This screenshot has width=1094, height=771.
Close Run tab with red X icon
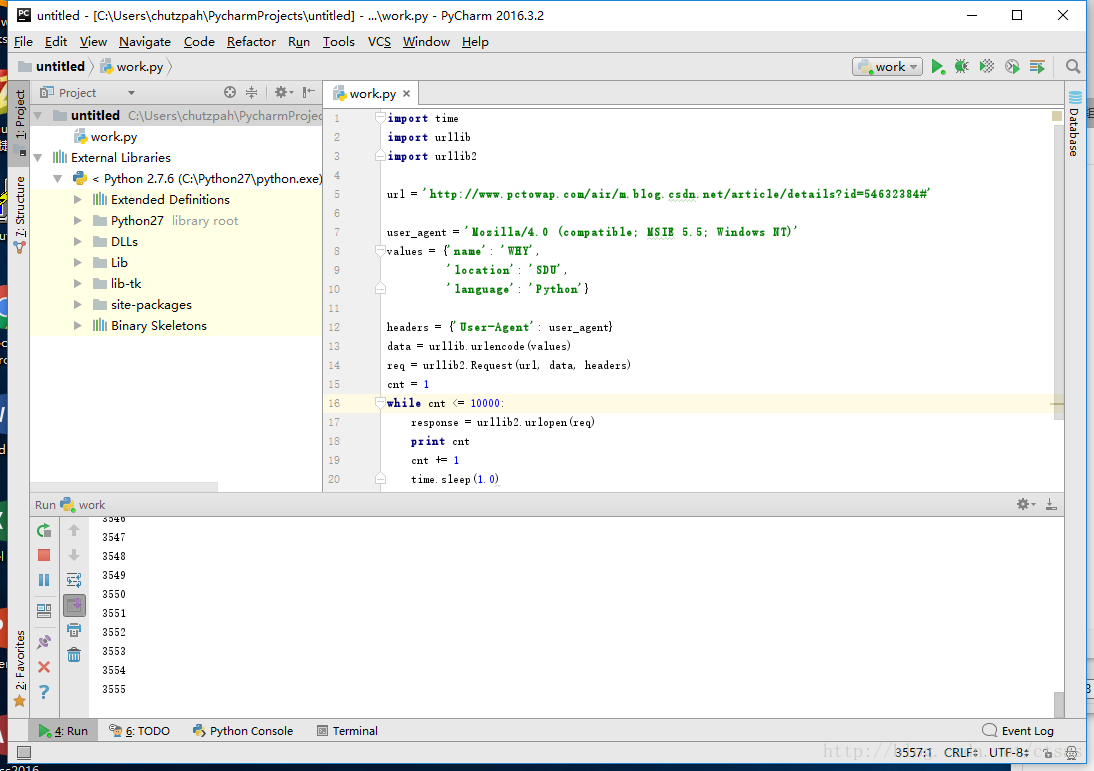44,667
